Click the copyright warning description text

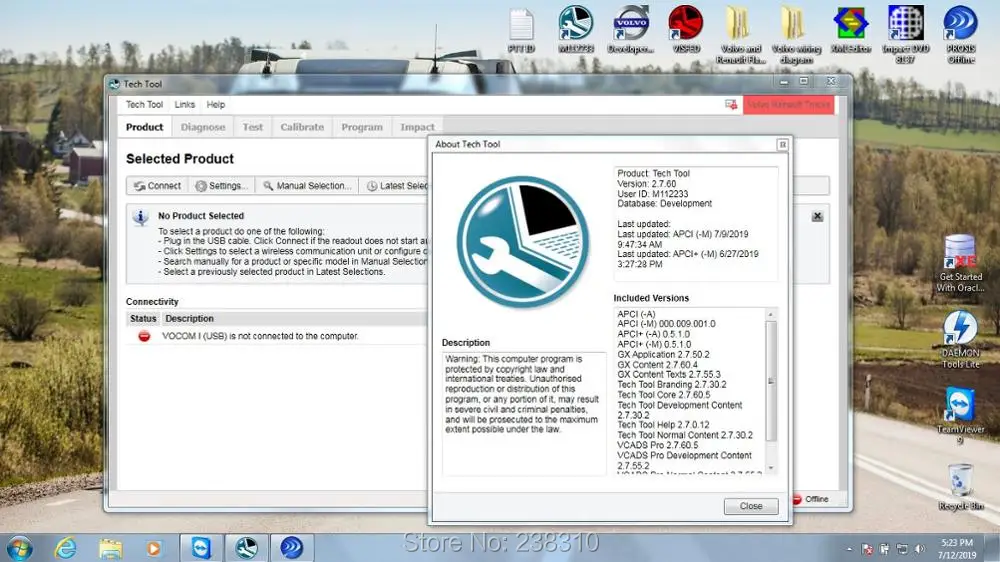pyautogui.click(x=522, y=394)
